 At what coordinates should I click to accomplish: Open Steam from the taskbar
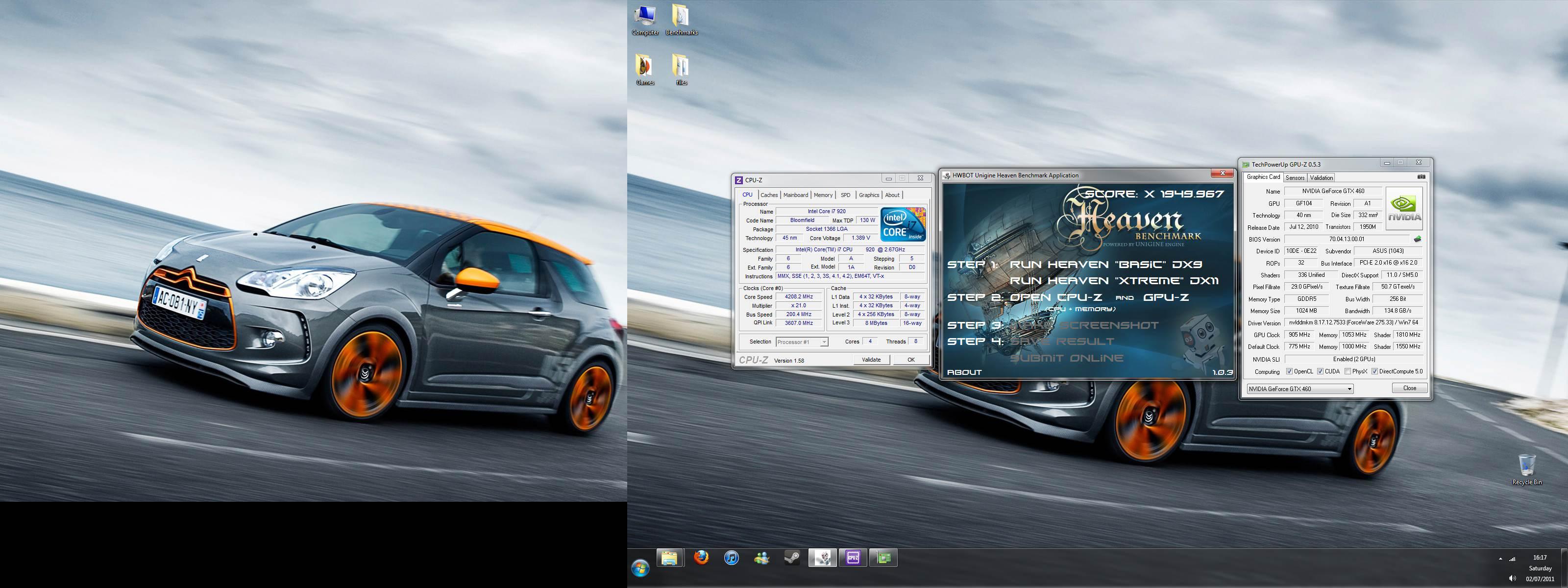tap(791, 558)
